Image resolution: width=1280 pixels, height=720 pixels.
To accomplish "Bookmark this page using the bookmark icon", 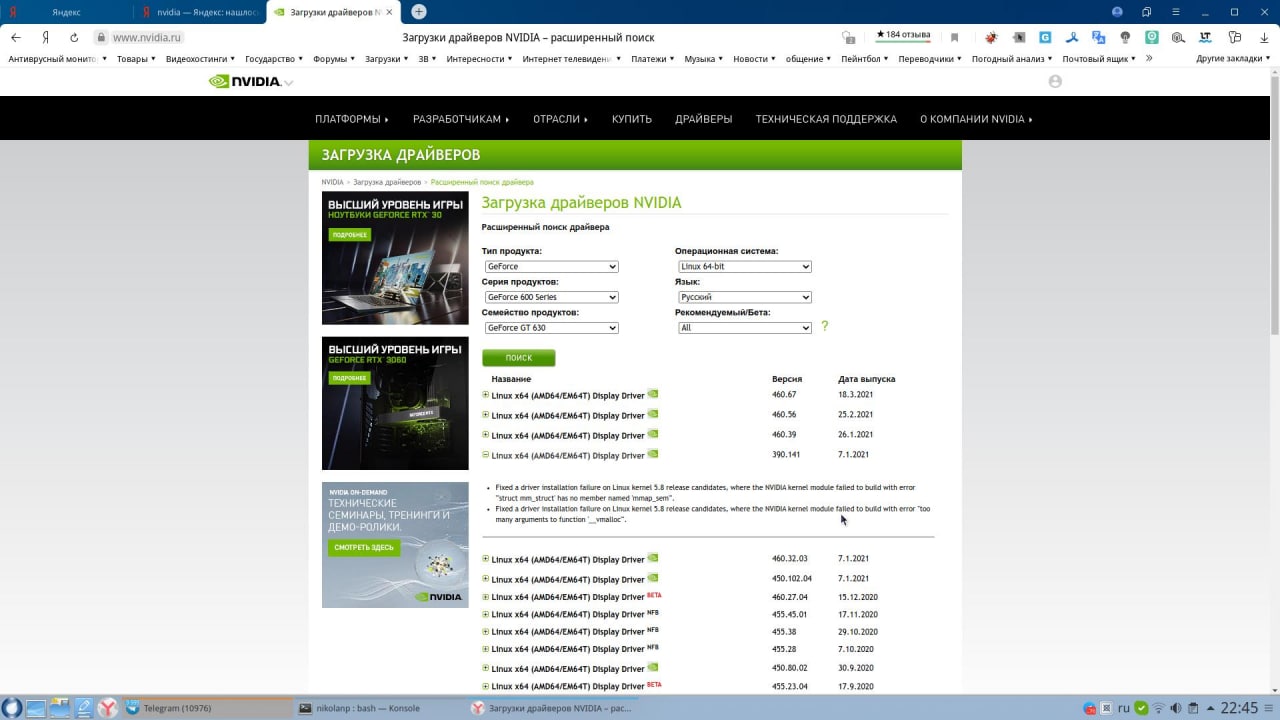I will pos(954,37).
